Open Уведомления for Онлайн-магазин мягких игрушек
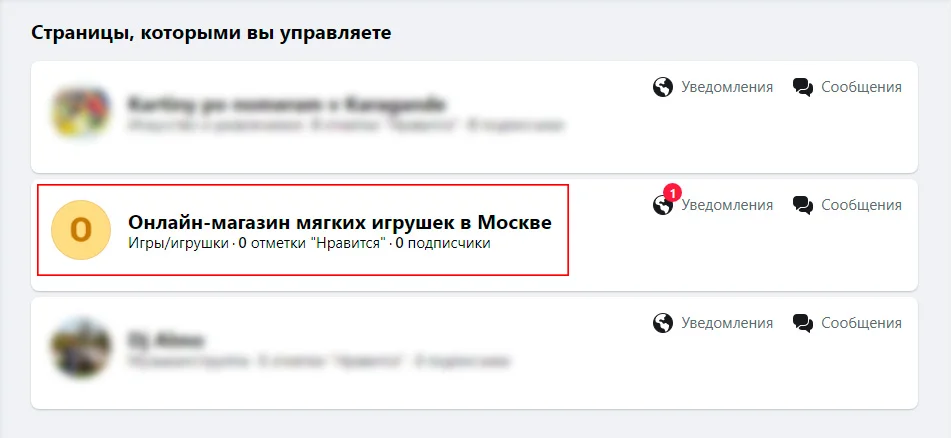 point(727,205)
